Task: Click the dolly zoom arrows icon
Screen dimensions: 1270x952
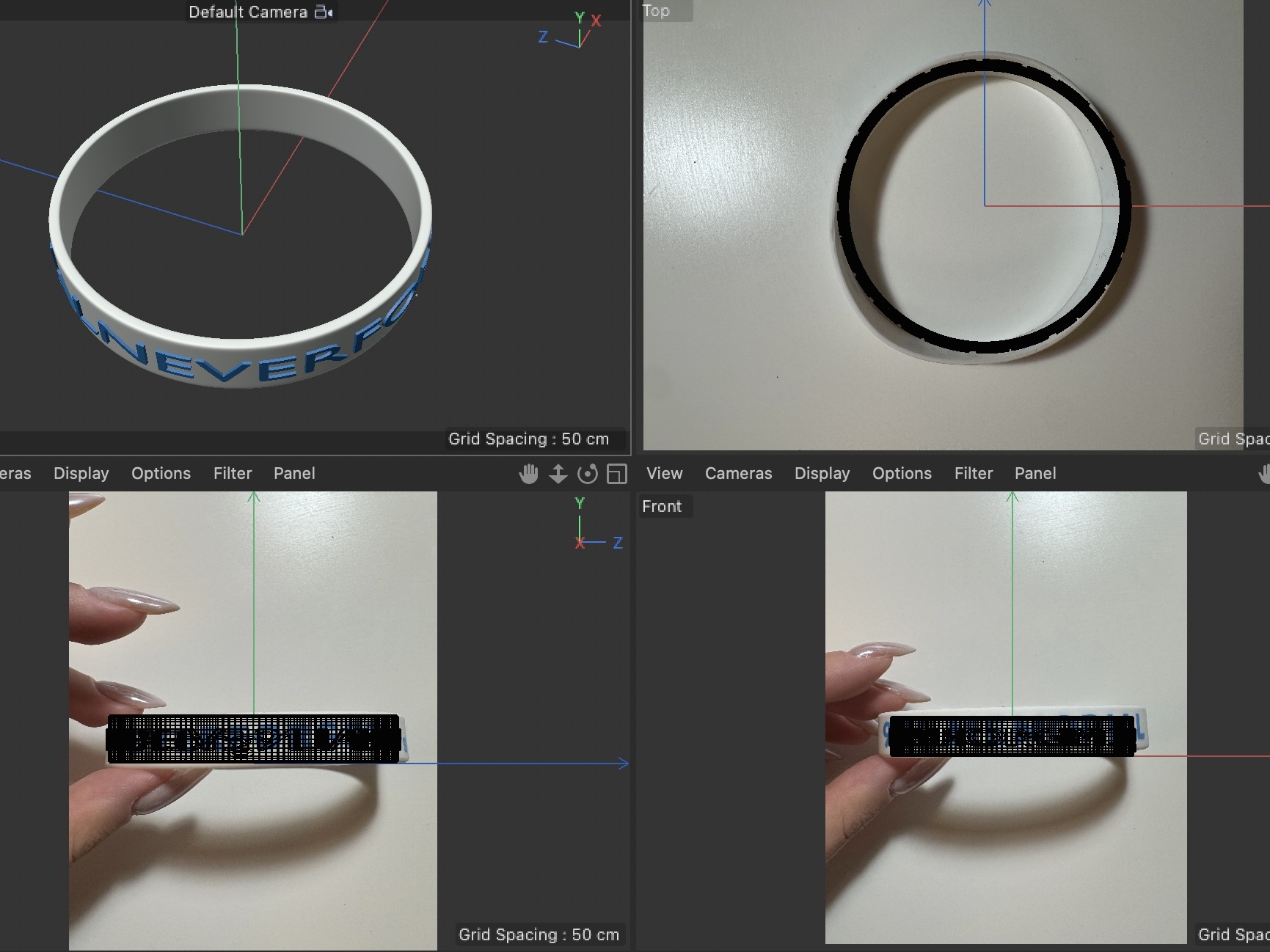Action: click(x=558, y=474)
